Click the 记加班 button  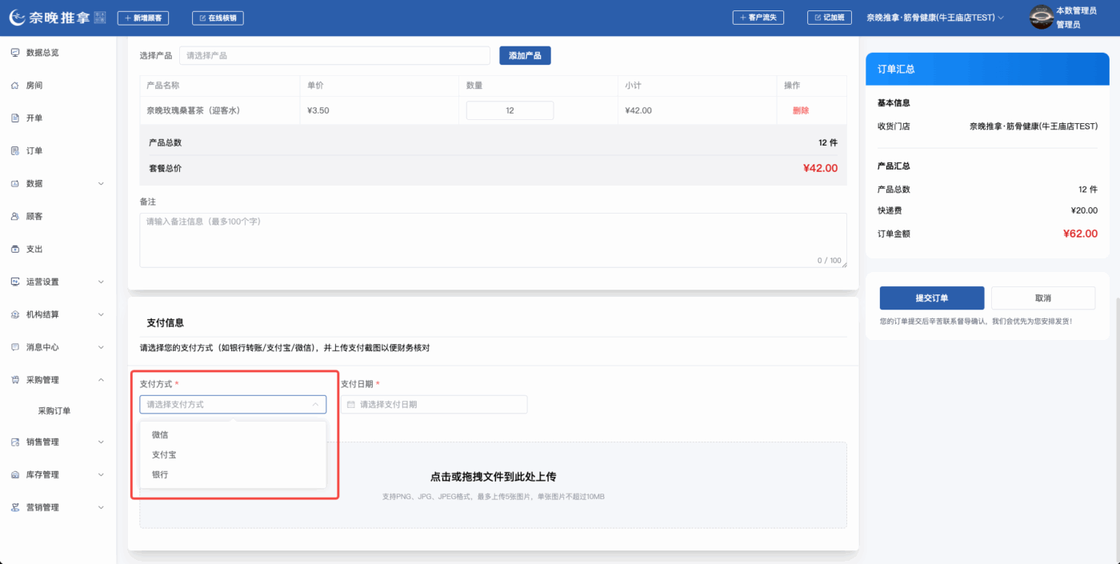(829, 18)
